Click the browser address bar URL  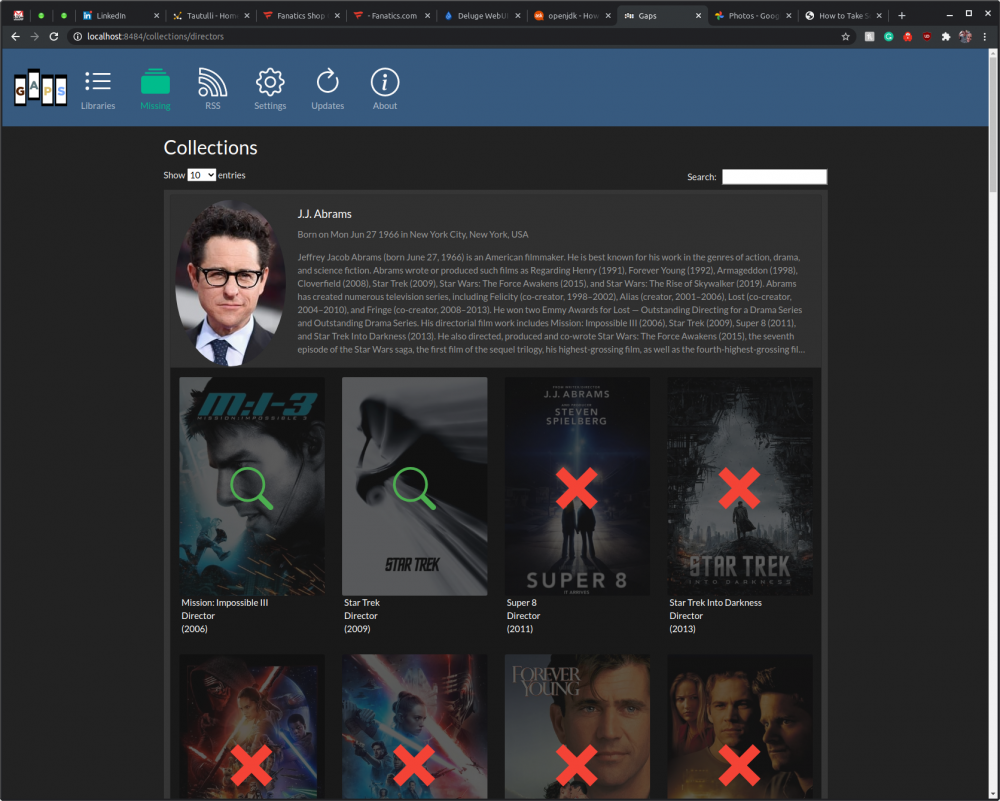click(x=156, y=36)
